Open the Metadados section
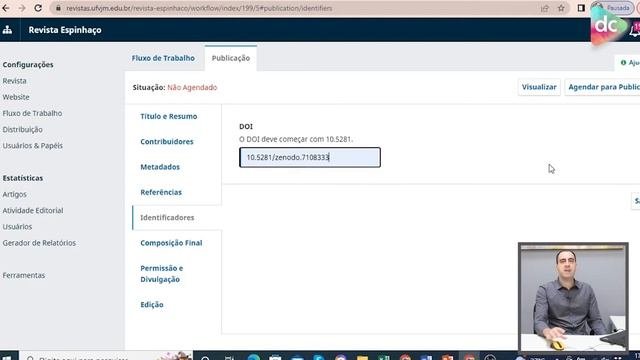The height and width of the screenshot is (360, 640). [160, 167]
